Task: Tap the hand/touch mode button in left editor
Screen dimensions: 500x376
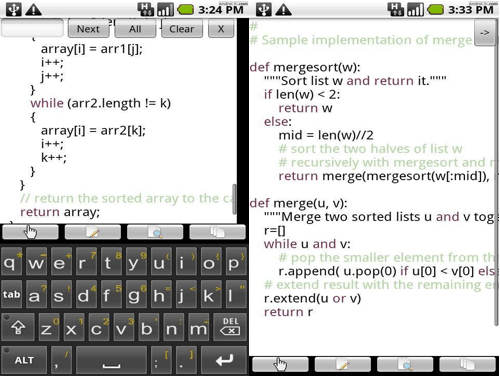Action: click(x=30, y=232)
